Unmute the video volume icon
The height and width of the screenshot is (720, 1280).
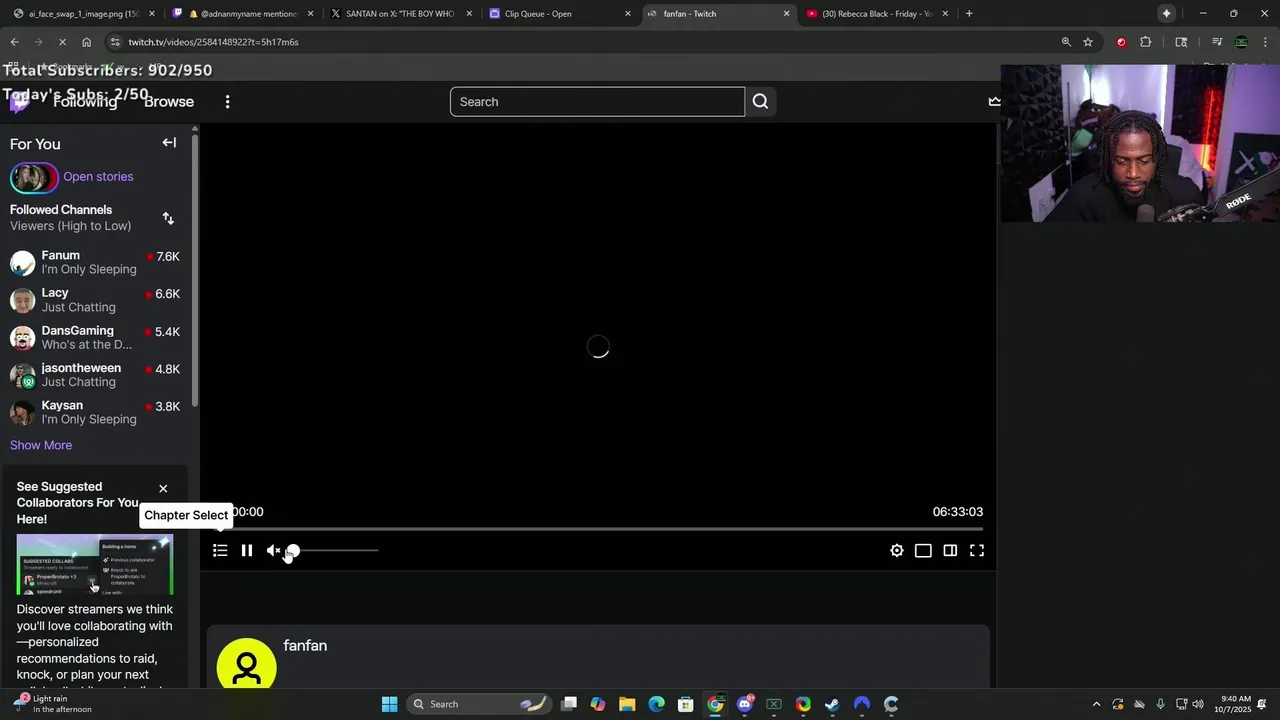click(273, 550)
